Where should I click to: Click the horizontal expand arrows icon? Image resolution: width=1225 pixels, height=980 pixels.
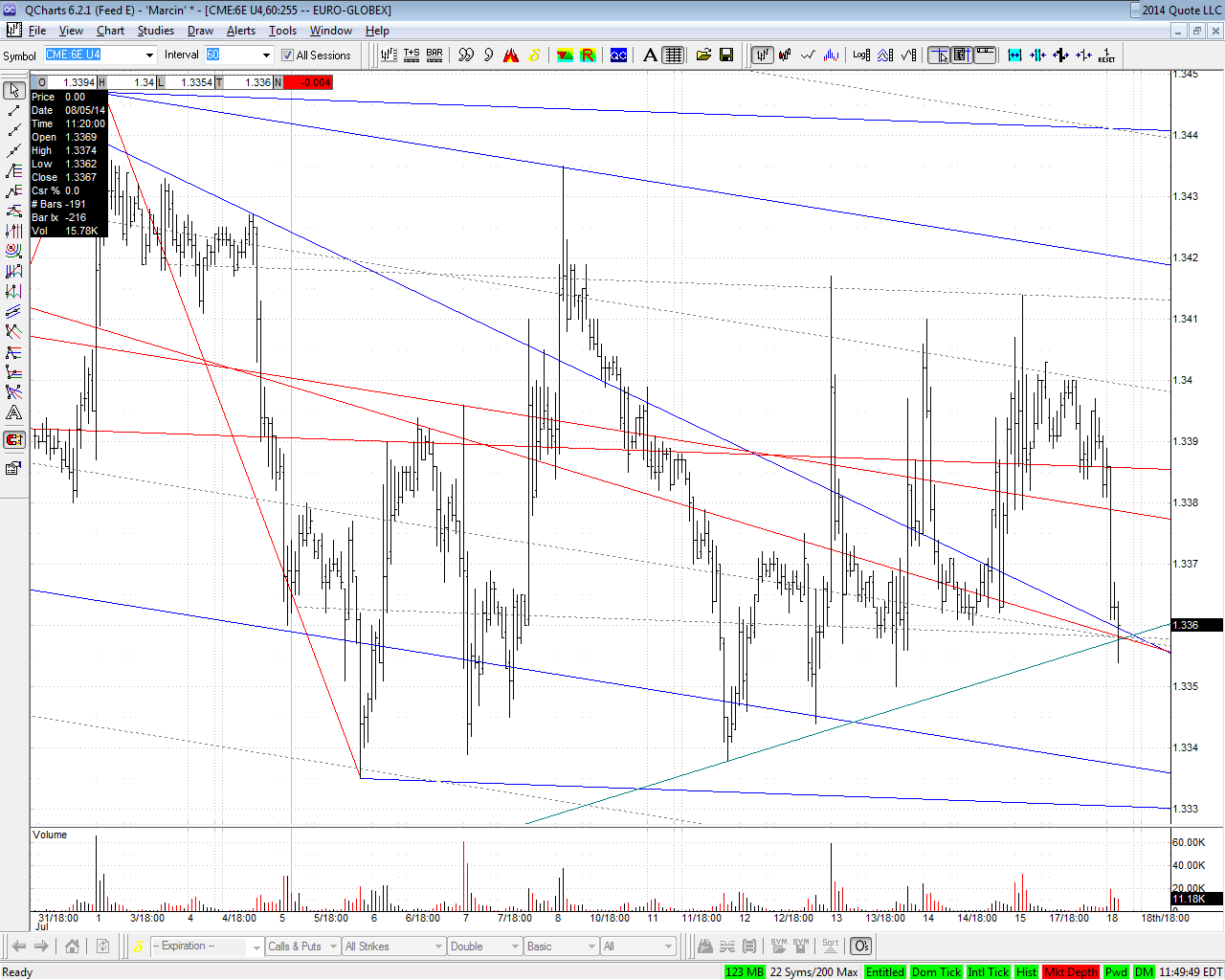pyautogui.click(x=1014, y=56)
